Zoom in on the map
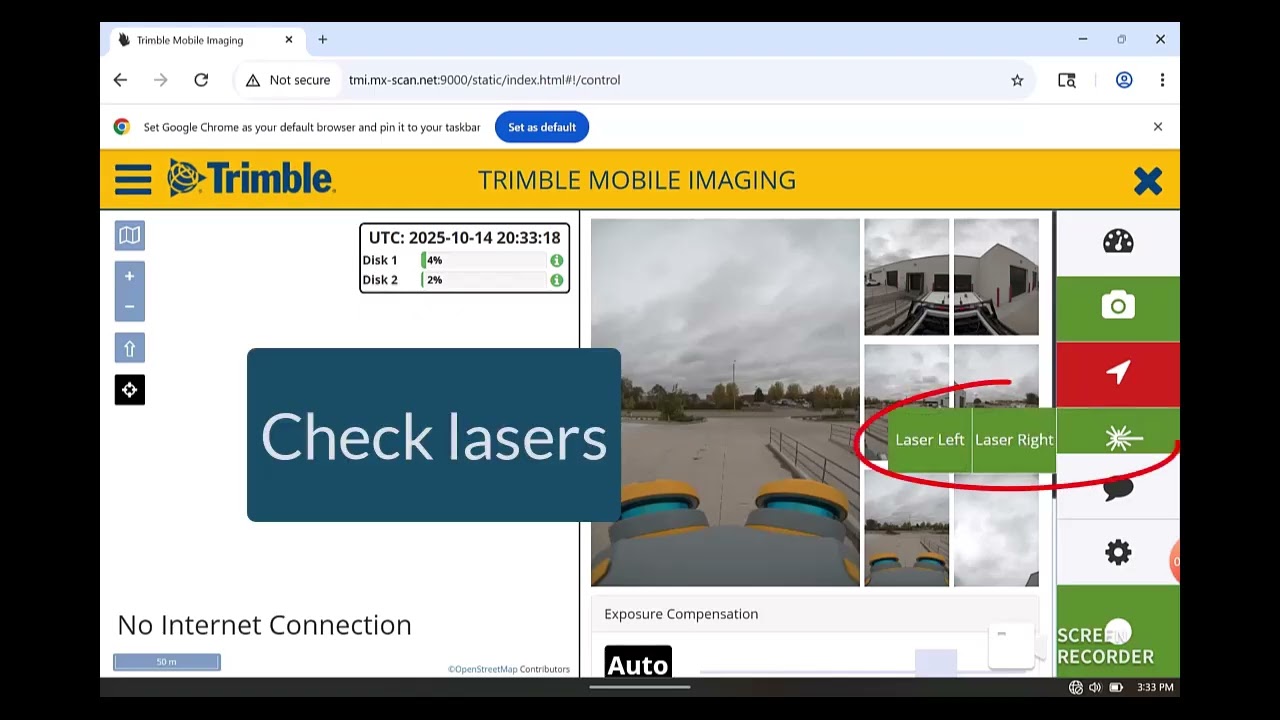This screenshot has width=1280, height=720. click(130, 276)
